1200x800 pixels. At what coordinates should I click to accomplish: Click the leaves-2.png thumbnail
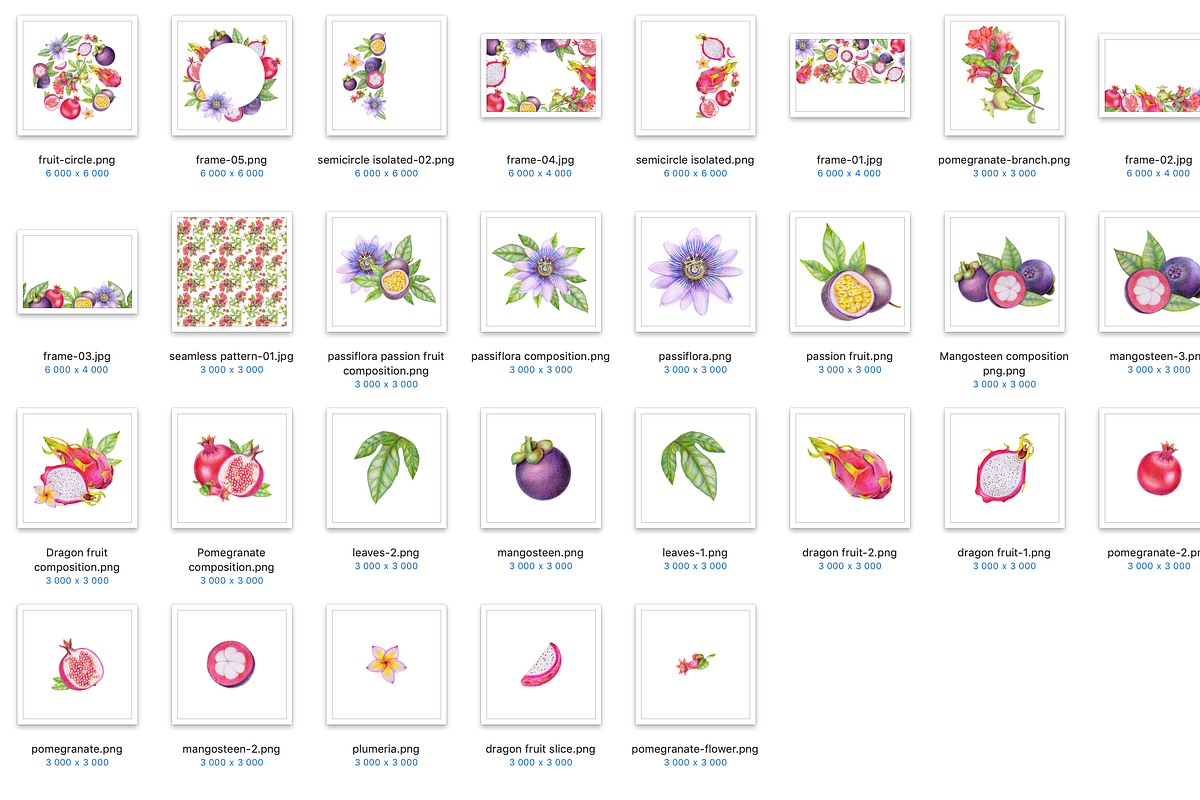pyautogui.click(x=386, y=468)
